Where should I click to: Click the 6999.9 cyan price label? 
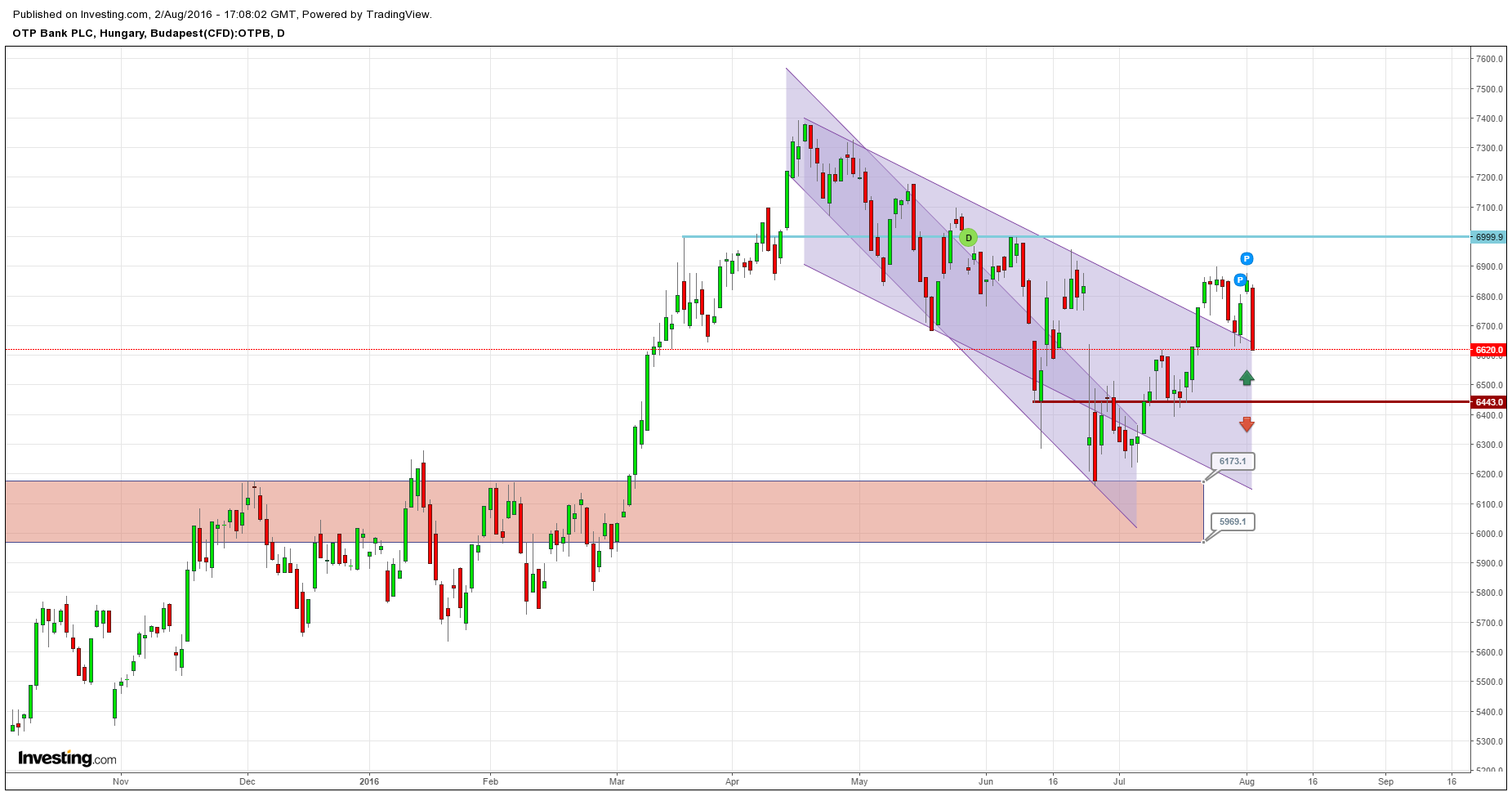click(1488, 237)
